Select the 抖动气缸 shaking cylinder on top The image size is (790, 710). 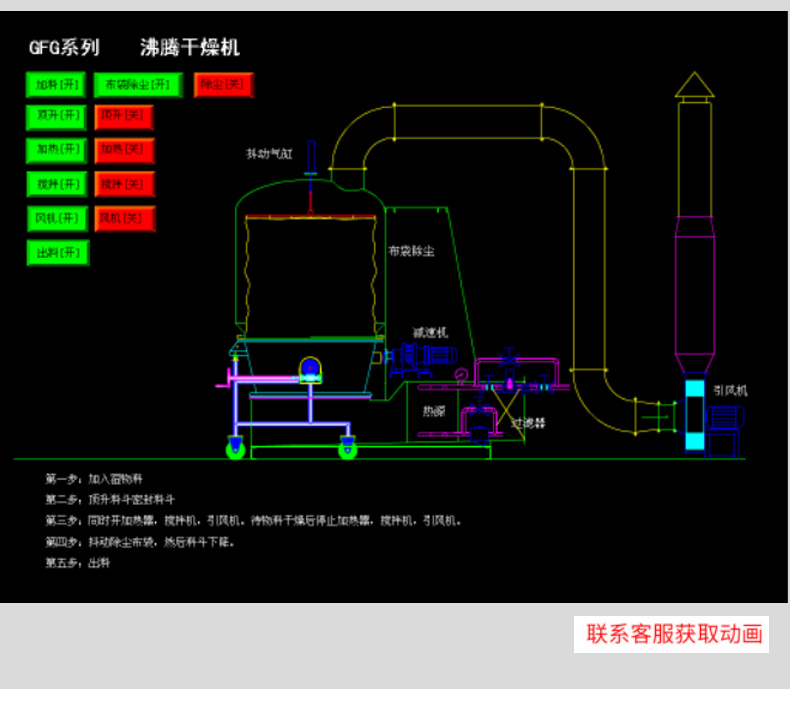click(312, 158)
